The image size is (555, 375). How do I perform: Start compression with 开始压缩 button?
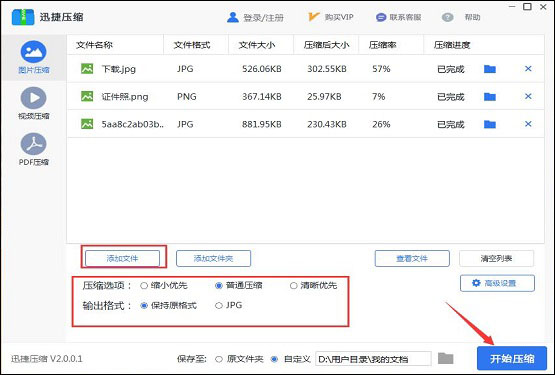pyautogui.click(x=512, y=358)
